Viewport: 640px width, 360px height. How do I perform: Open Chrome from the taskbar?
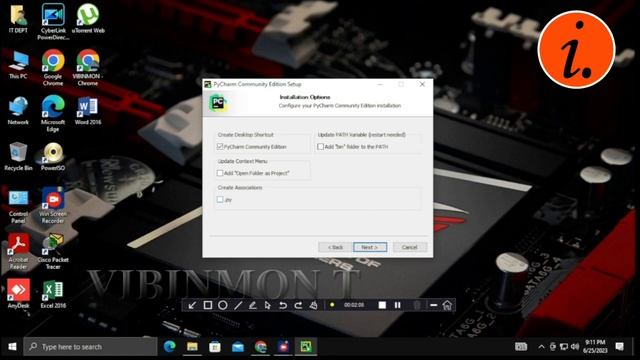[261, 347]
